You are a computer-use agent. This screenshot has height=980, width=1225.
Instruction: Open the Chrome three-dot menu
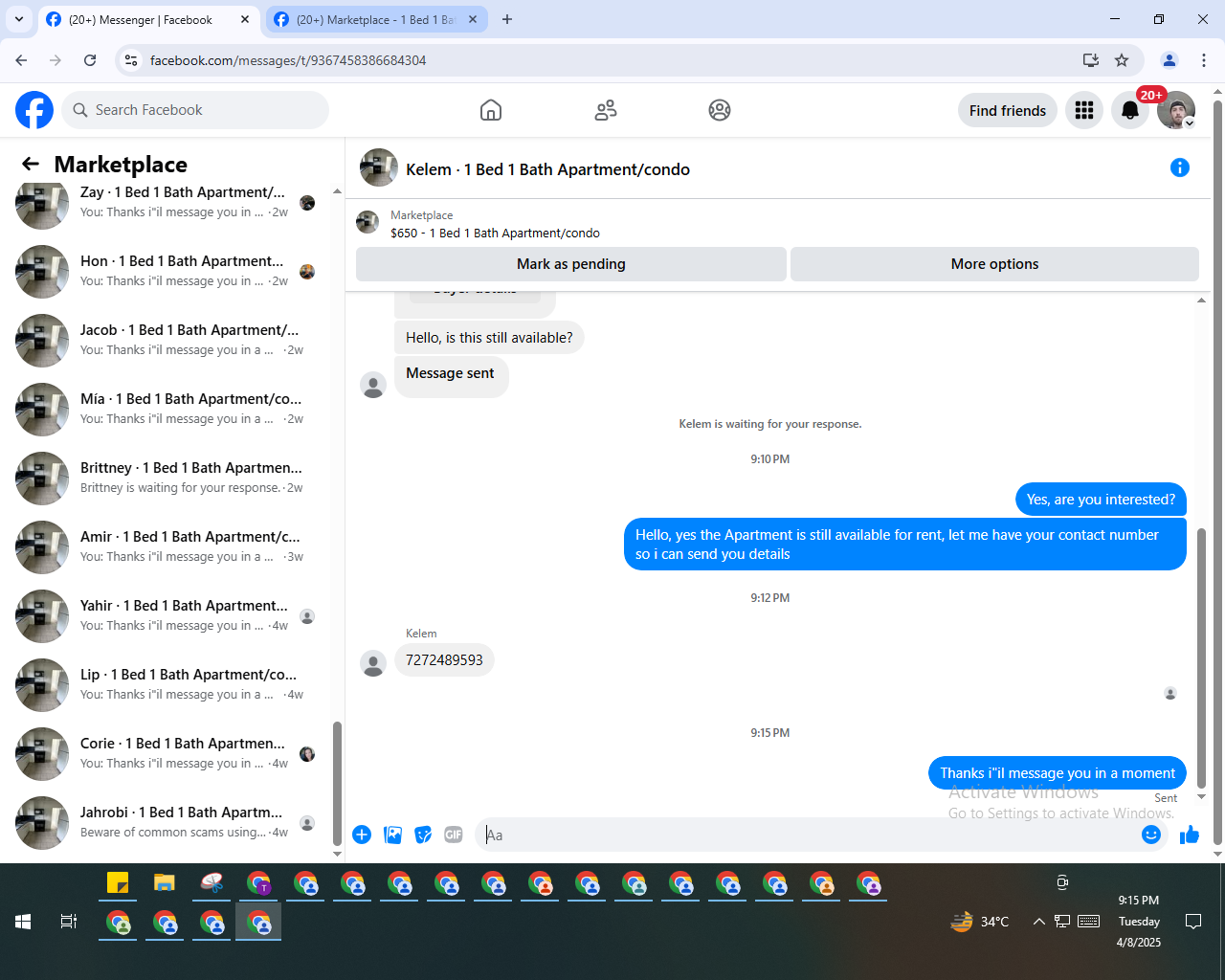pyautogui.click(x=1204, y=60)
